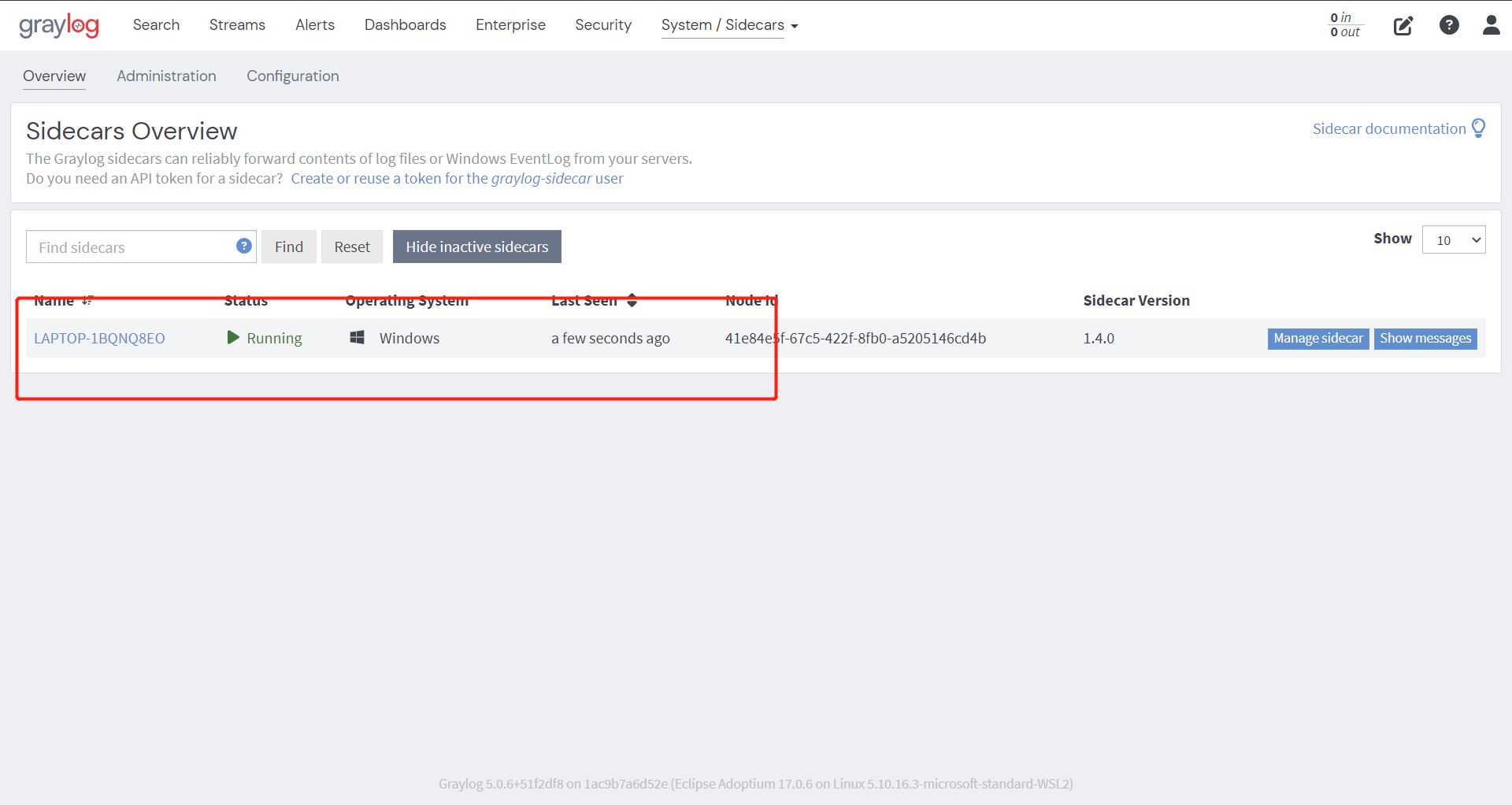Click the Operating System column header
This screenshot has width=1512, height=805.
click(x=407, y=300)
